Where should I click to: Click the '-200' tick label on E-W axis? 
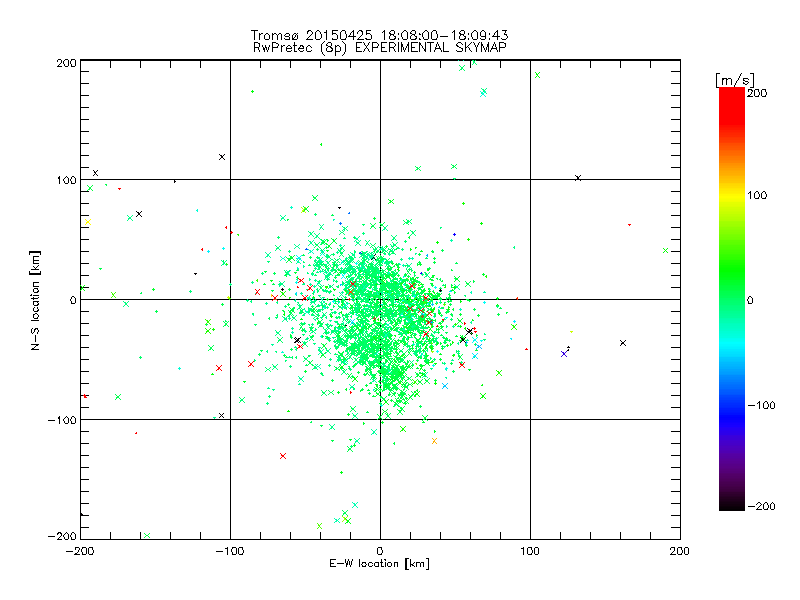pyautogui.click(x=81, y=551)
